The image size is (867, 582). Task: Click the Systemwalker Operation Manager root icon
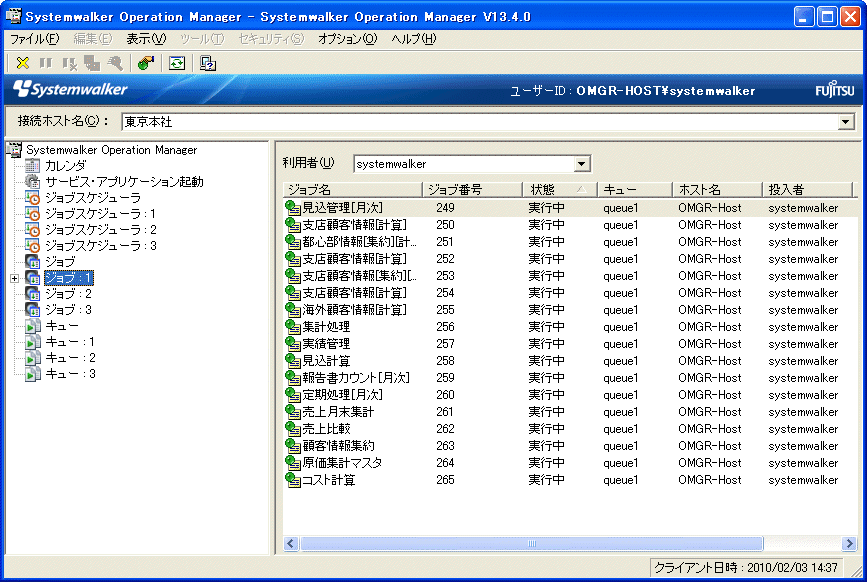pyautogui.click(x=14, y=149)
